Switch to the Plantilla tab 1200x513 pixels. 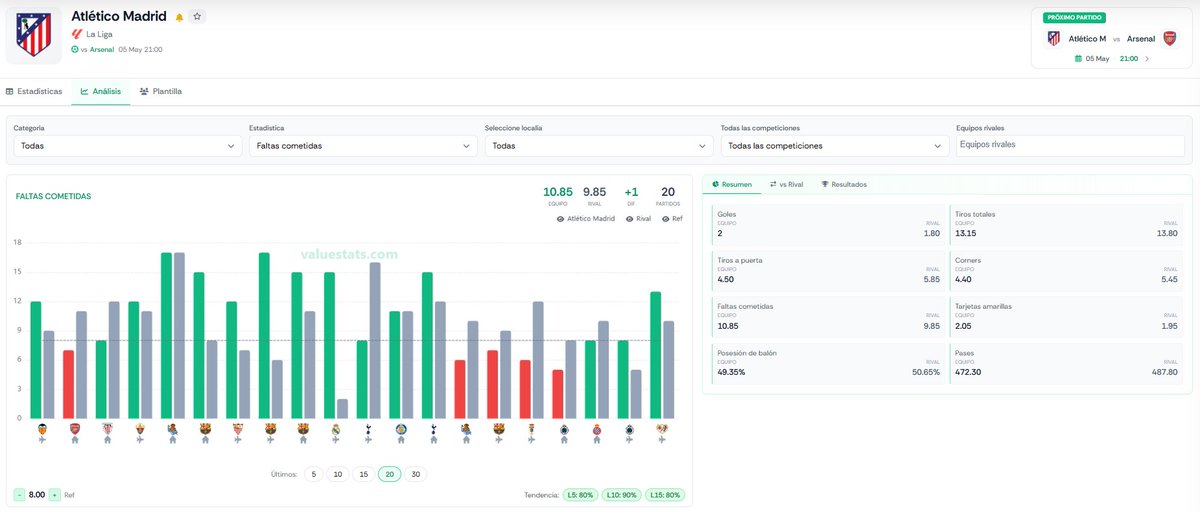click(161, 91)
